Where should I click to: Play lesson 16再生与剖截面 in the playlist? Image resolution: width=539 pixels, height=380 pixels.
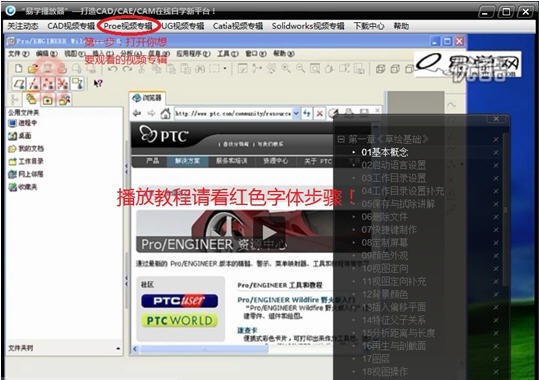pos(394,346)
